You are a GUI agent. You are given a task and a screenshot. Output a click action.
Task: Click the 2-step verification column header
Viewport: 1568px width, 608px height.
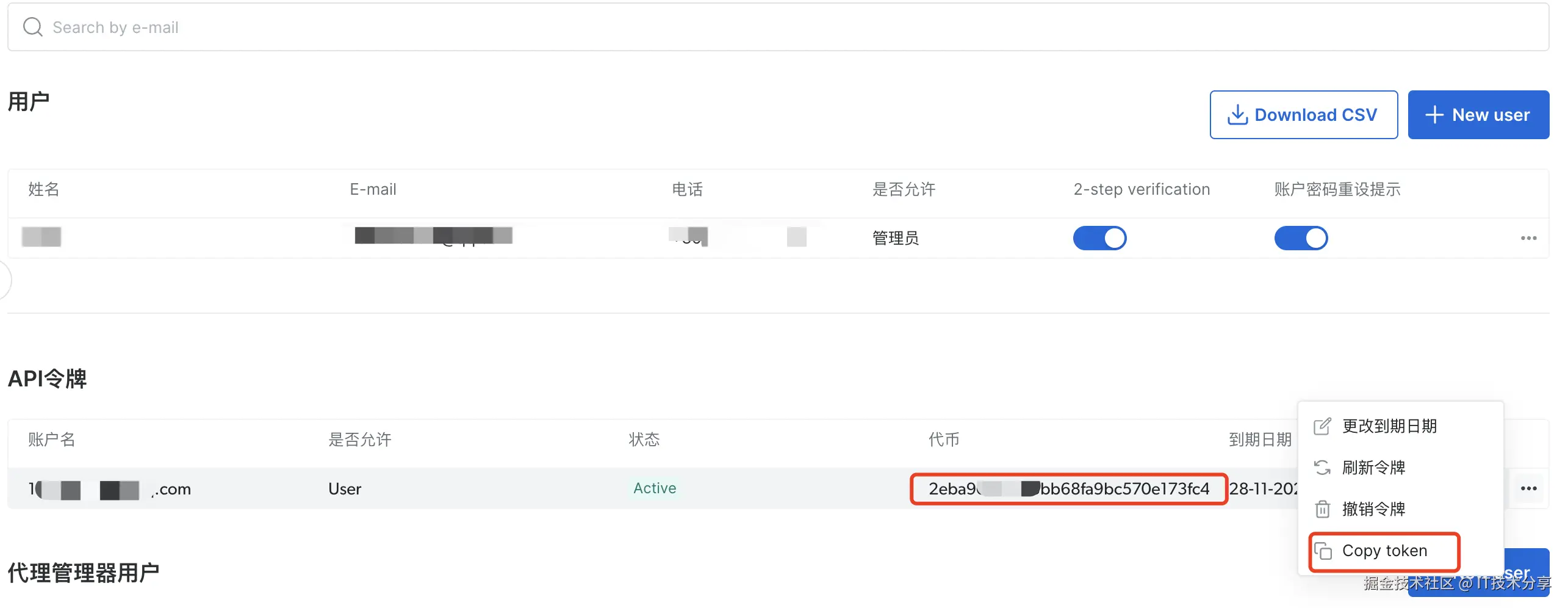pyautogui.click(x=1142, y=189)
